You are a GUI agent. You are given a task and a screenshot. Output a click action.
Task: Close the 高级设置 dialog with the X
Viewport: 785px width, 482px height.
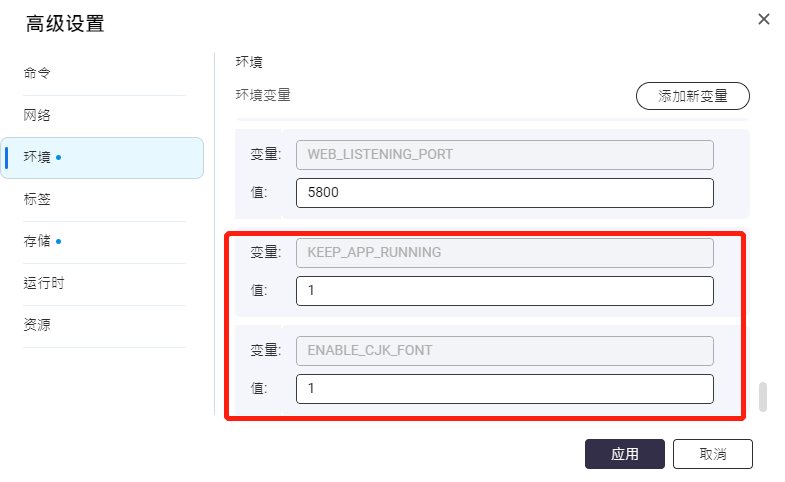tap(764, 19)
